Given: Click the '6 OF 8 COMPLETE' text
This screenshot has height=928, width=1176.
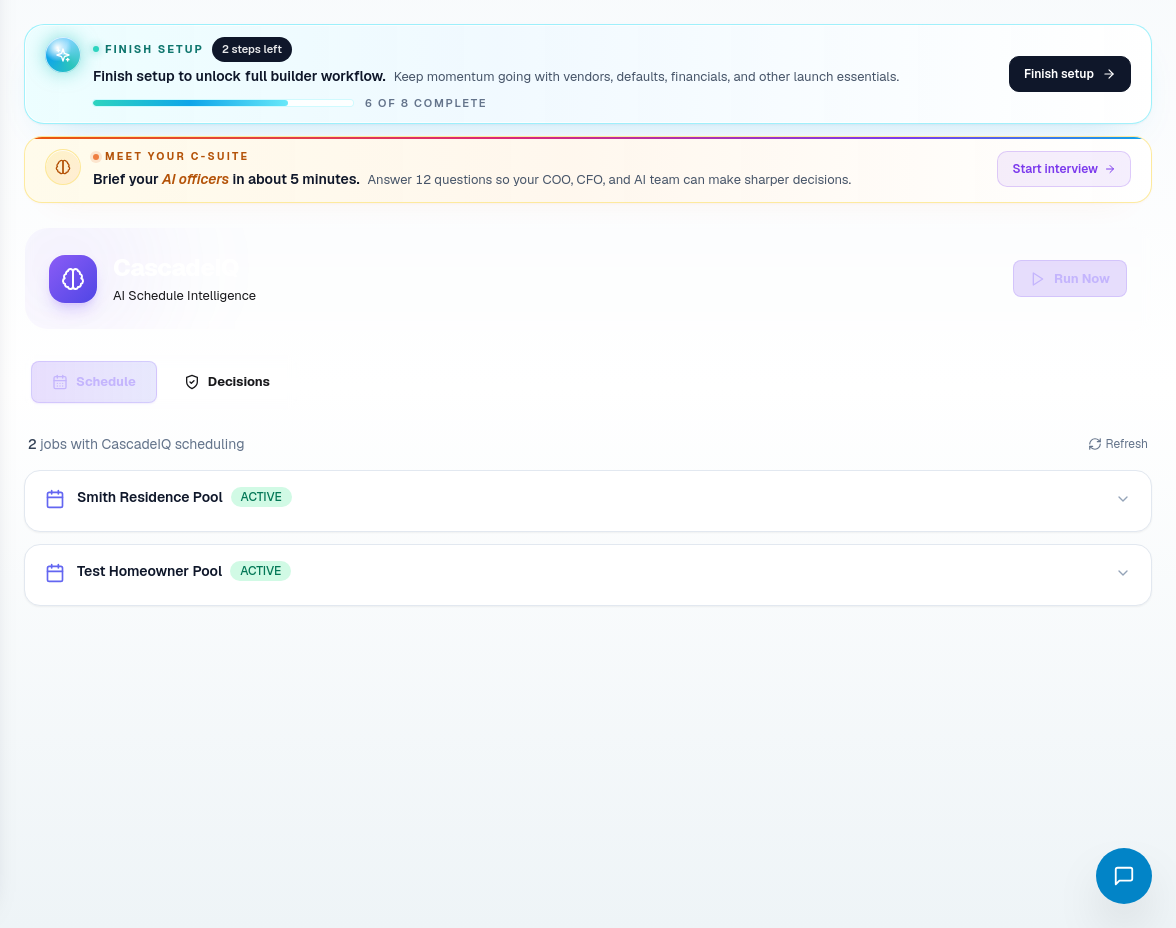Looking at the screenshot, I should pos(425,104).
